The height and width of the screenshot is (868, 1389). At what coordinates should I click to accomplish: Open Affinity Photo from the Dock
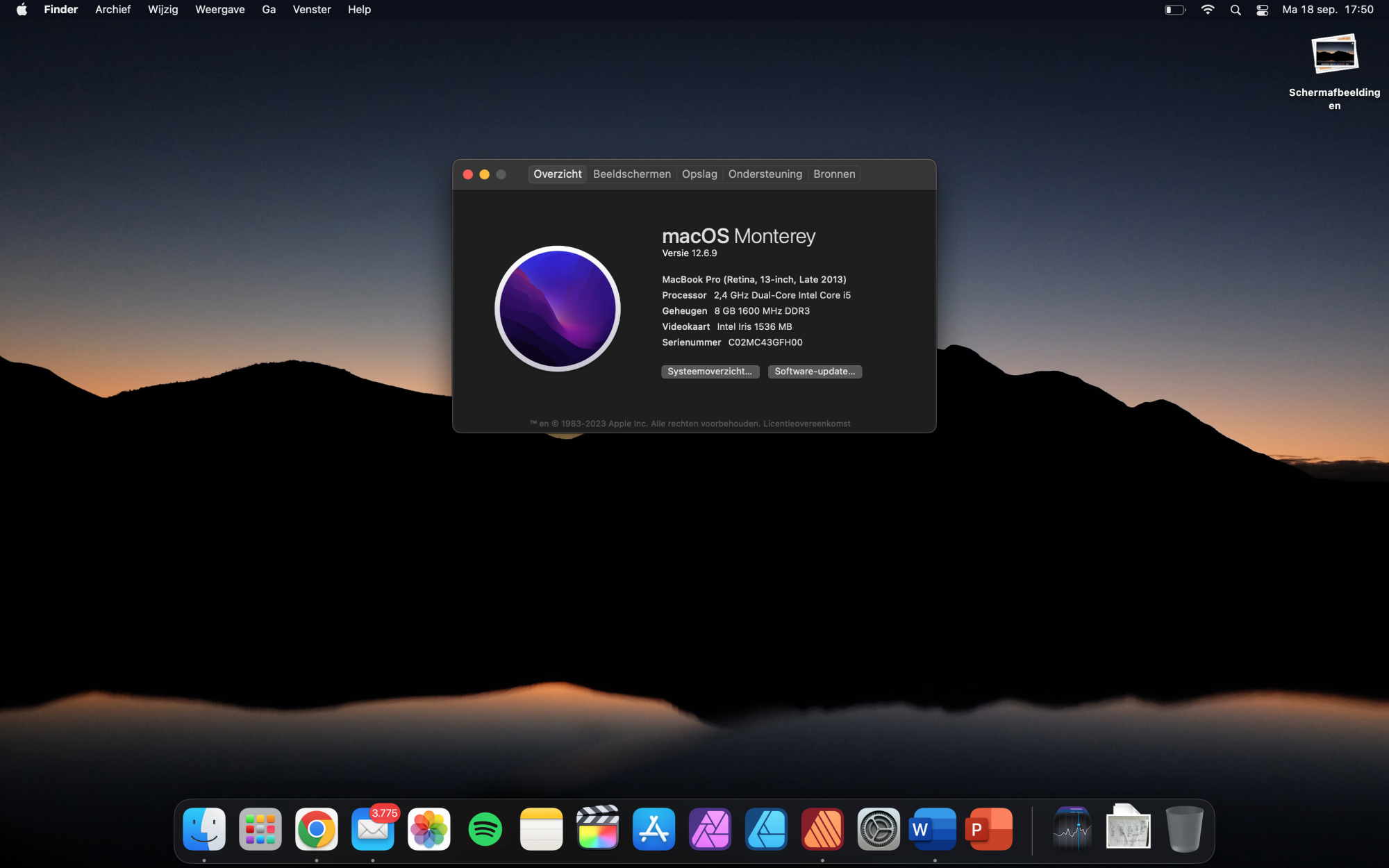coord(710,829)
